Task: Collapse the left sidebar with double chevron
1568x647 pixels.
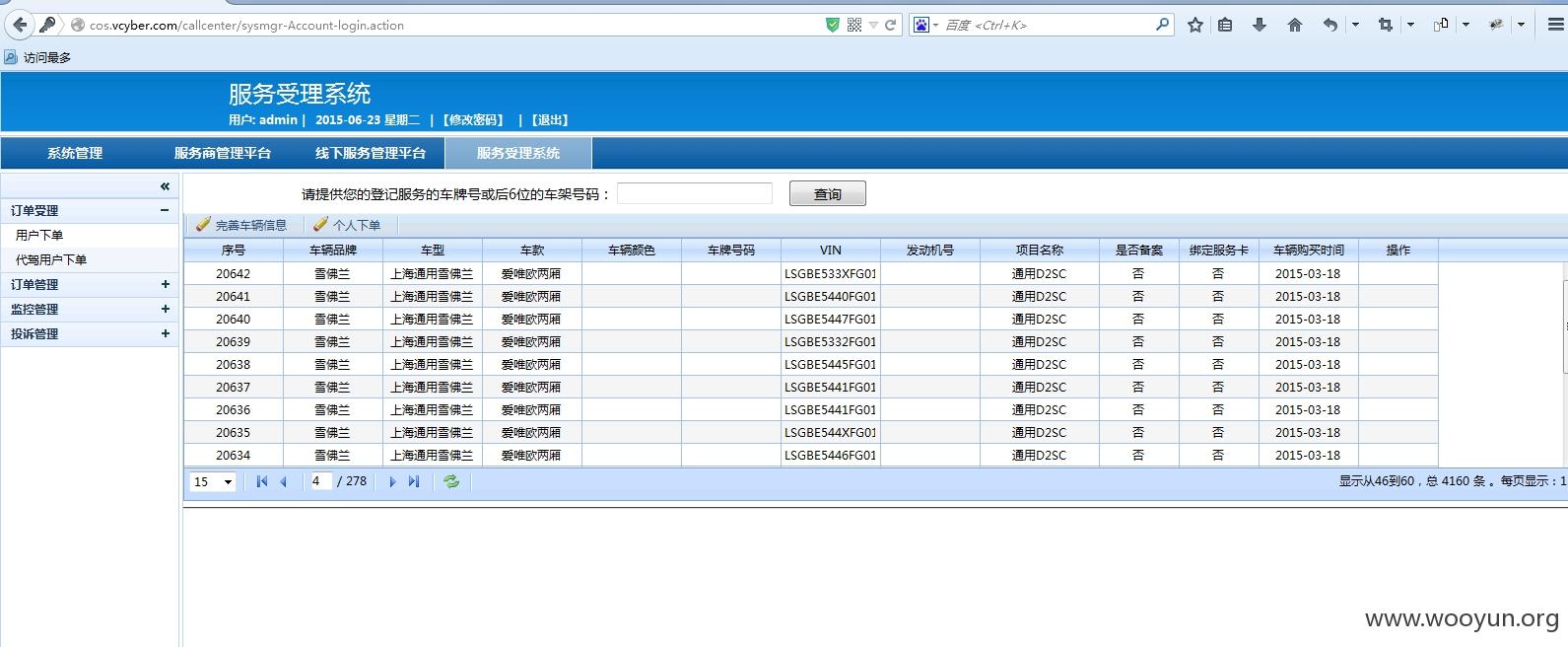Action: [165, 186]
